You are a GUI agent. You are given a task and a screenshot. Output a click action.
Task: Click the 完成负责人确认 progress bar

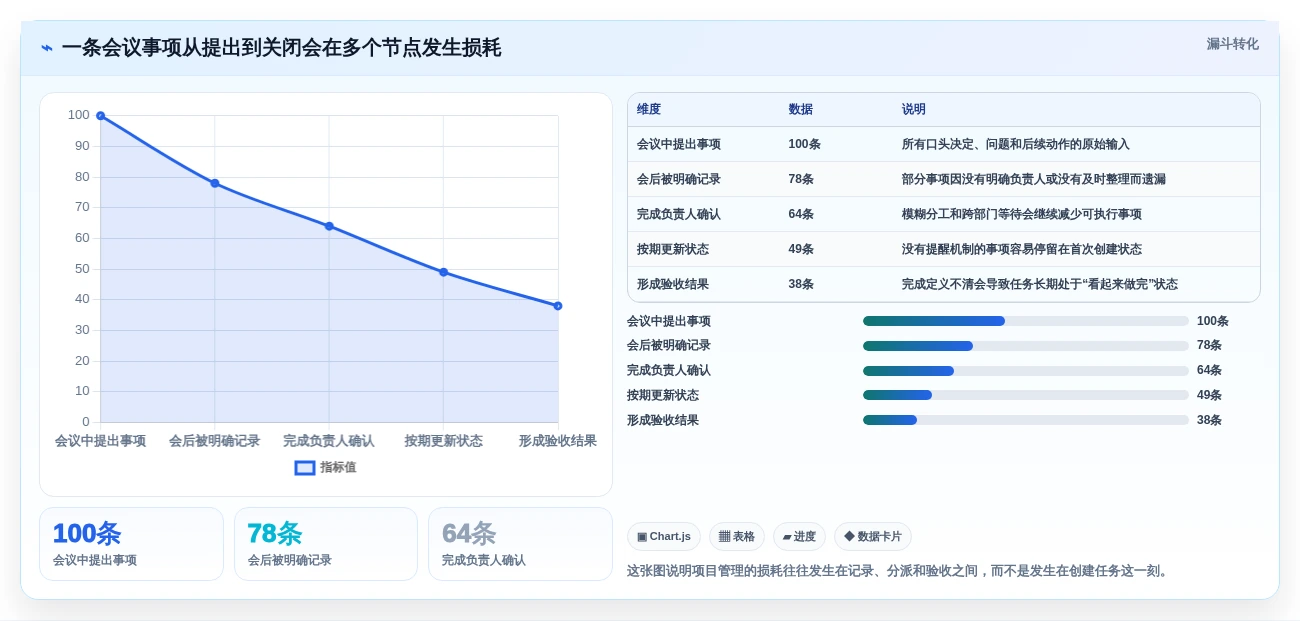[1026, 371]
